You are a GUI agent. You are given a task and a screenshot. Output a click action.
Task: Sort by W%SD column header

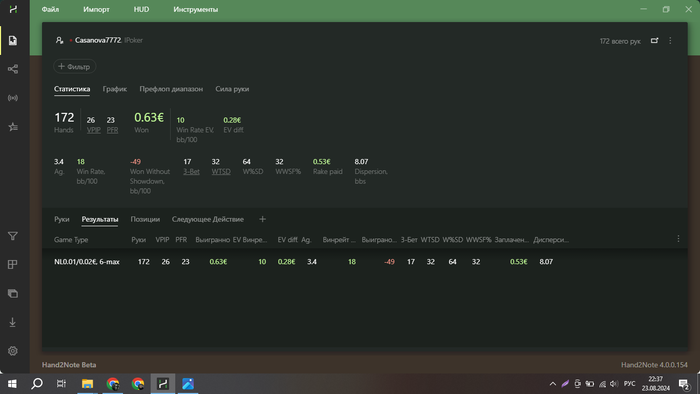pyautogui.click(x=453, y=240)
